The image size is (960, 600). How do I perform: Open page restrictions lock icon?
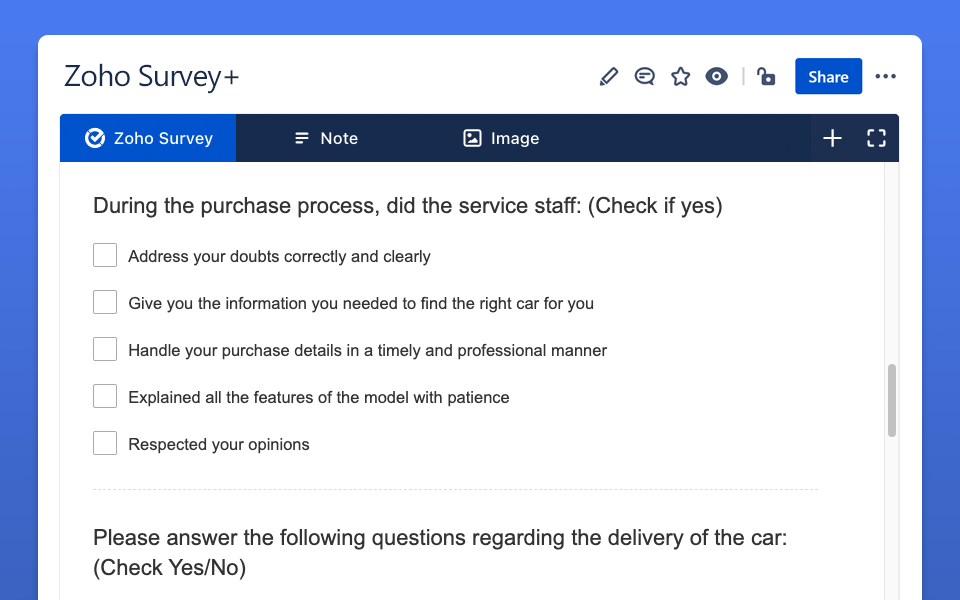[x=766, y=77]
